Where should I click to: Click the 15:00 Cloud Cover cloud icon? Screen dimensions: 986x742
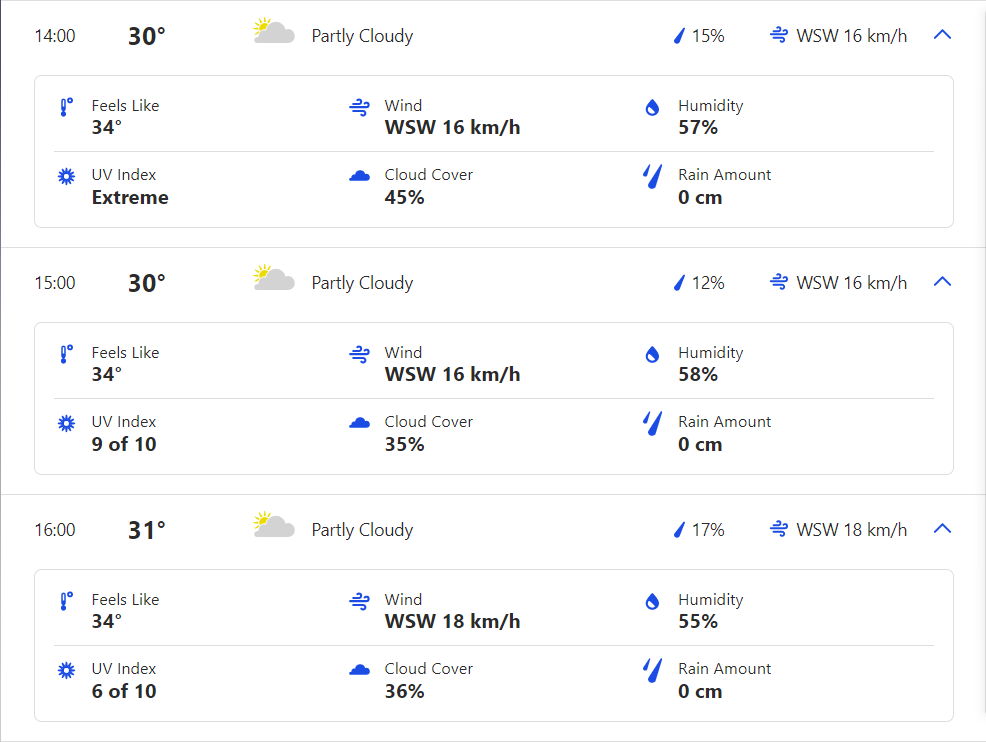(360, 424)
